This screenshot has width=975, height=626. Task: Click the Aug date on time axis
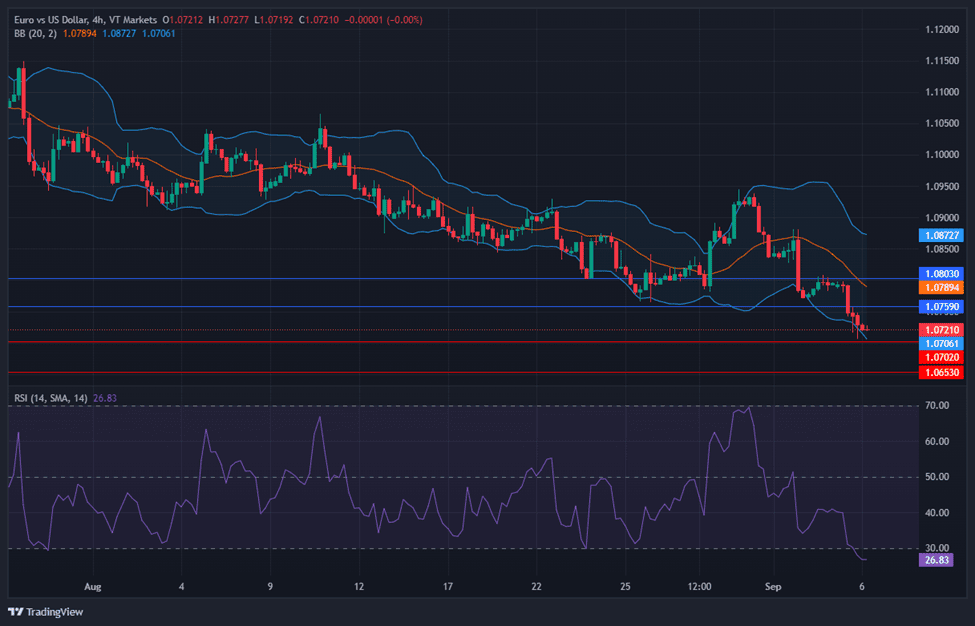click(x=93, y=586)
